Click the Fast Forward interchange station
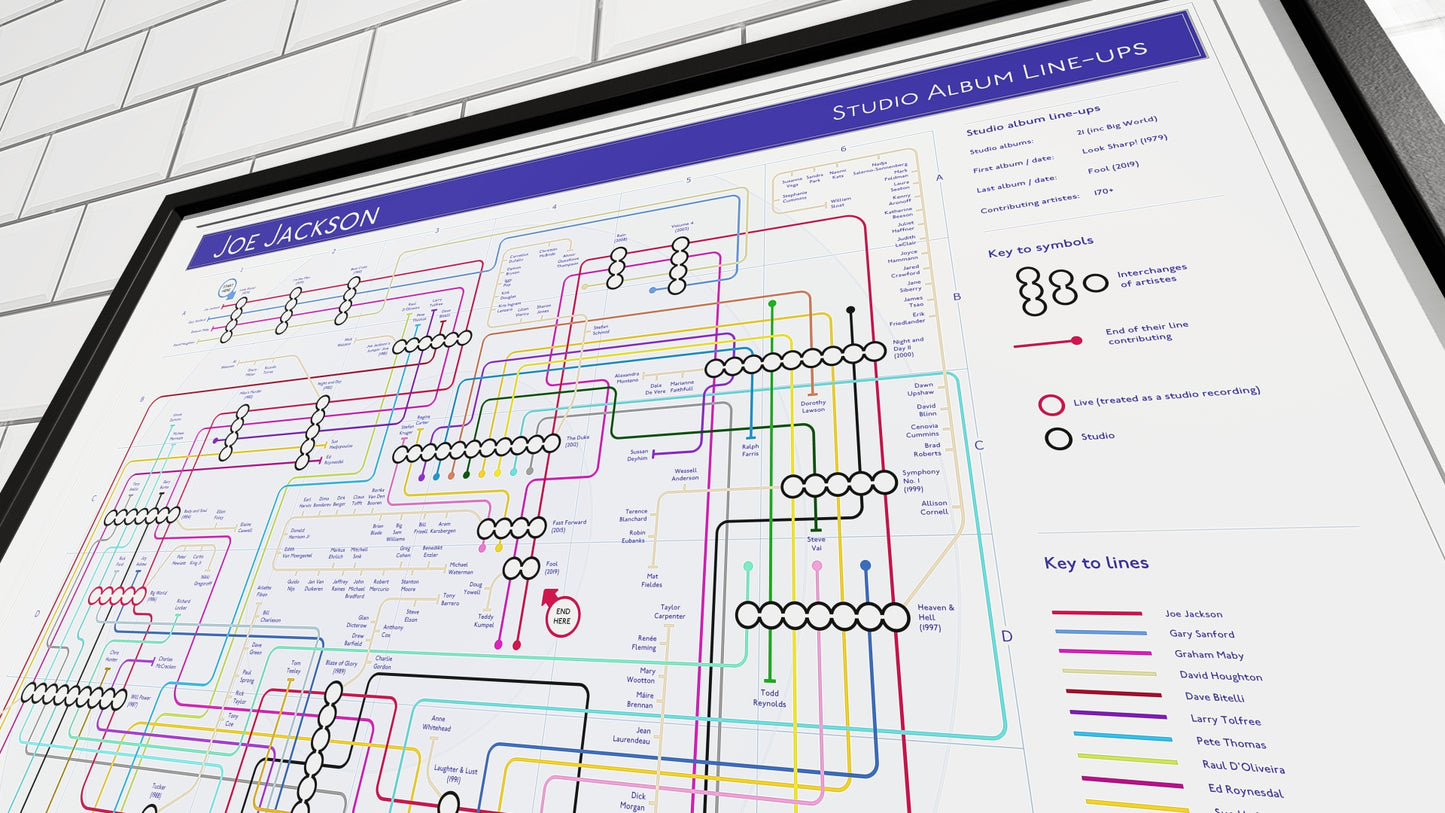 (x=511, y=528)
